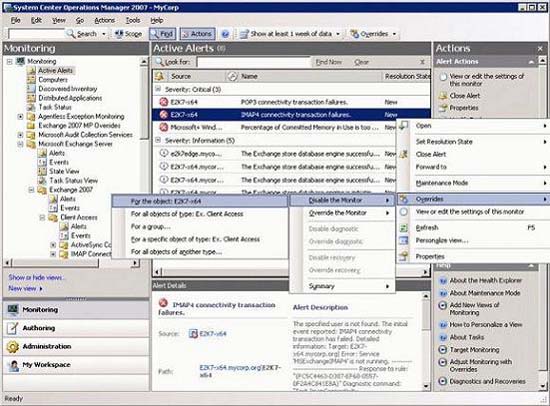Click Clear next to Find Now

pyautogui.click(x=361, y=62)
